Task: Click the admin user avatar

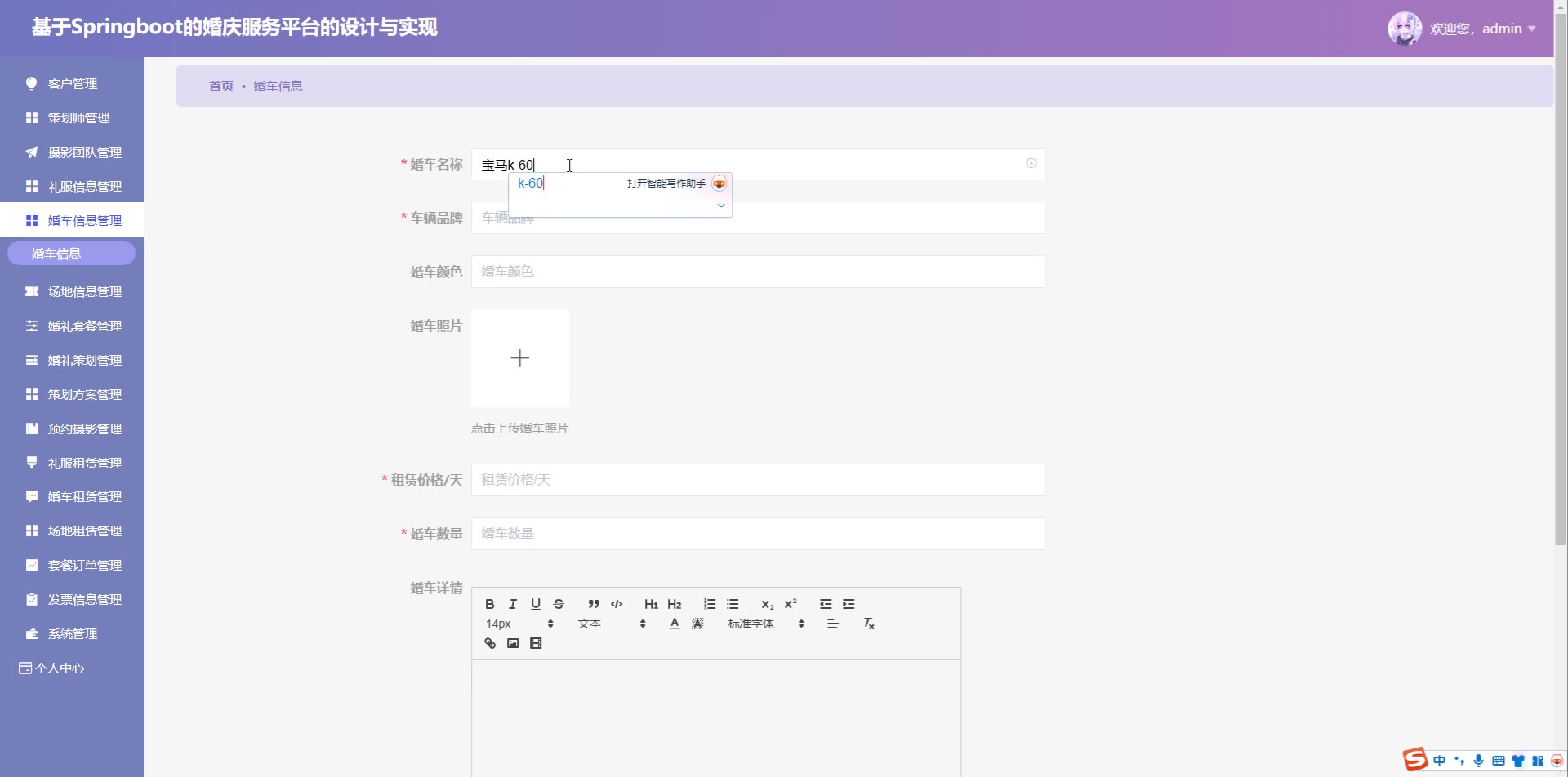Action: point(1405,29)
